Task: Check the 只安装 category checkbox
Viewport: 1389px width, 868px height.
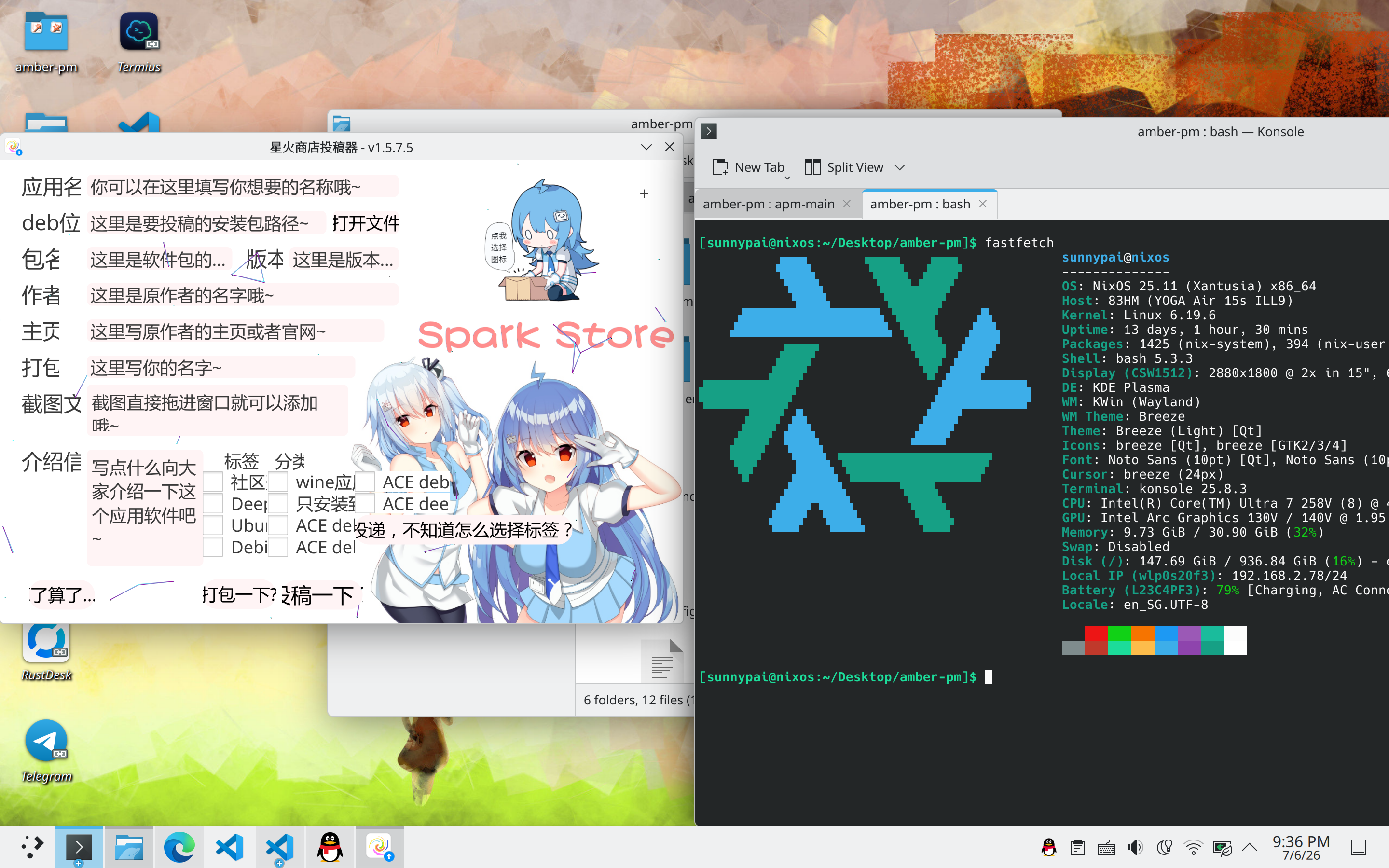Action: click(278, 503)
